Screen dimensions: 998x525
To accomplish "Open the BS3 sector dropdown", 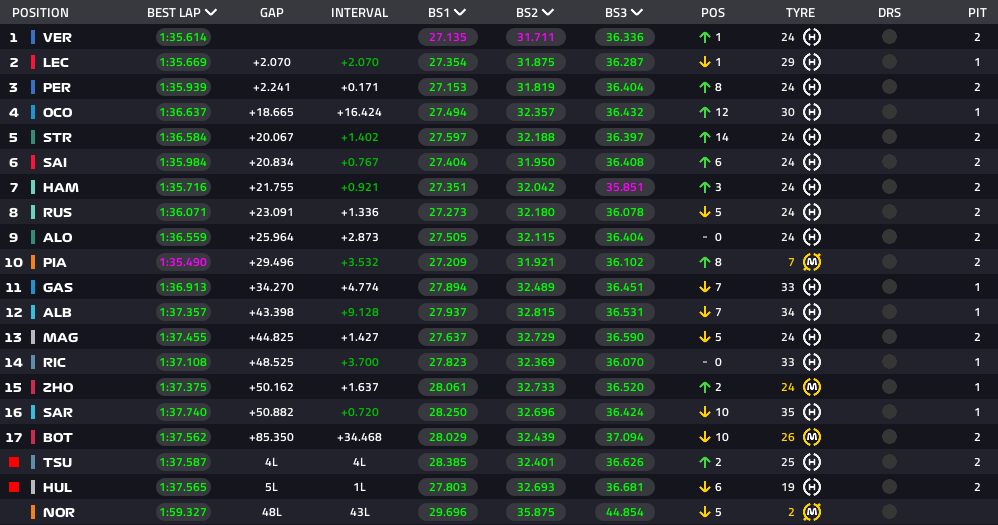I will (x=637, y=13).
